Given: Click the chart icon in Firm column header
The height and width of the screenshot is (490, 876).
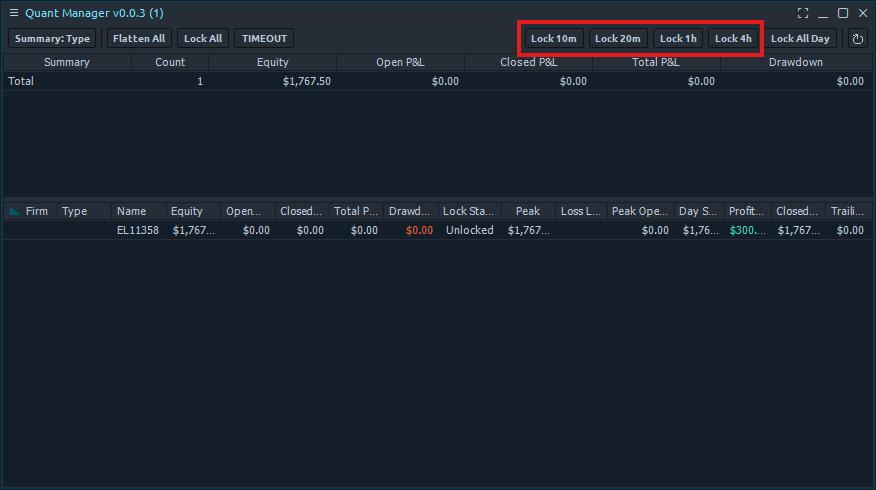Looking at the screenshot, I should click(x=14, y=211).
